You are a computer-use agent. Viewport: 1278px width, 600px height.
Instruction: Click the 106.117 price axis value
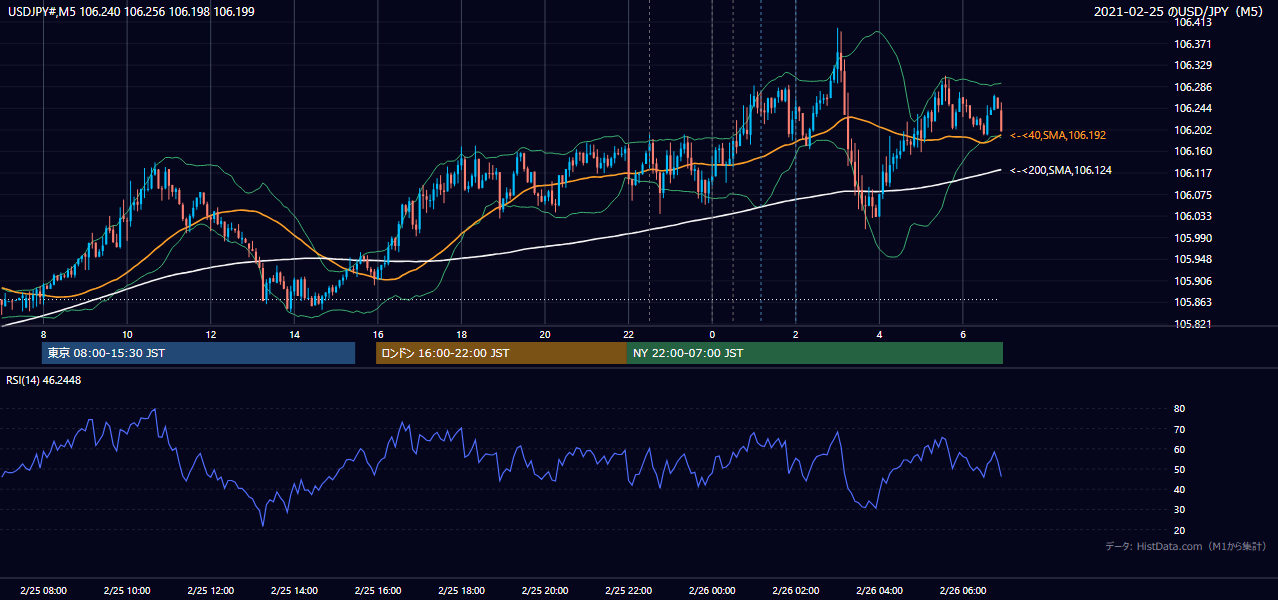point(1193,173)
